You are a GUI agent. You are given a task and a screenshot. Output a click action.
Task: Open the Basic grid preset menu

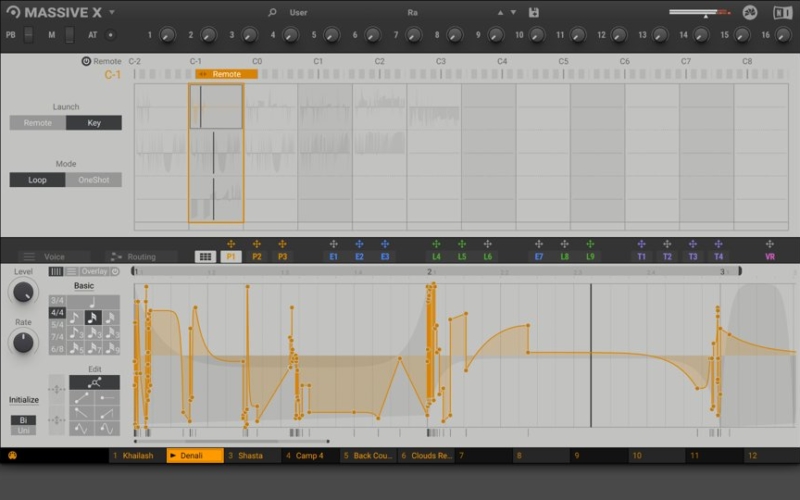pos(84,286)
